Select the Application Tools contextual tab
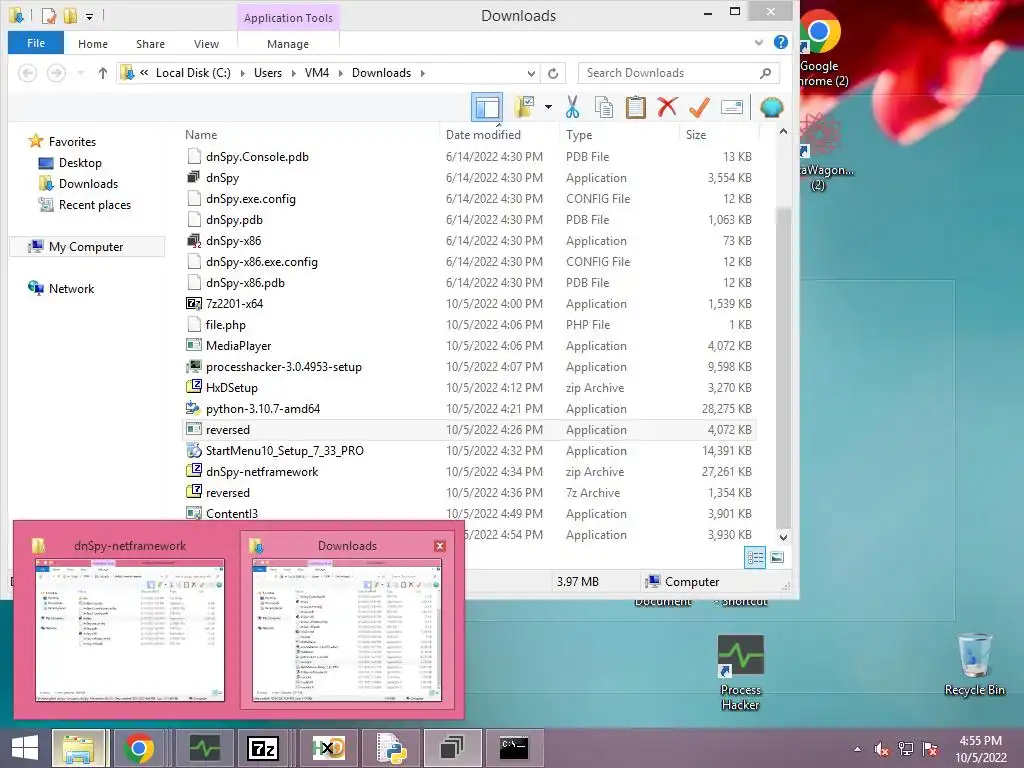This screenshot has height=768, width=1024. pos(288,18)
